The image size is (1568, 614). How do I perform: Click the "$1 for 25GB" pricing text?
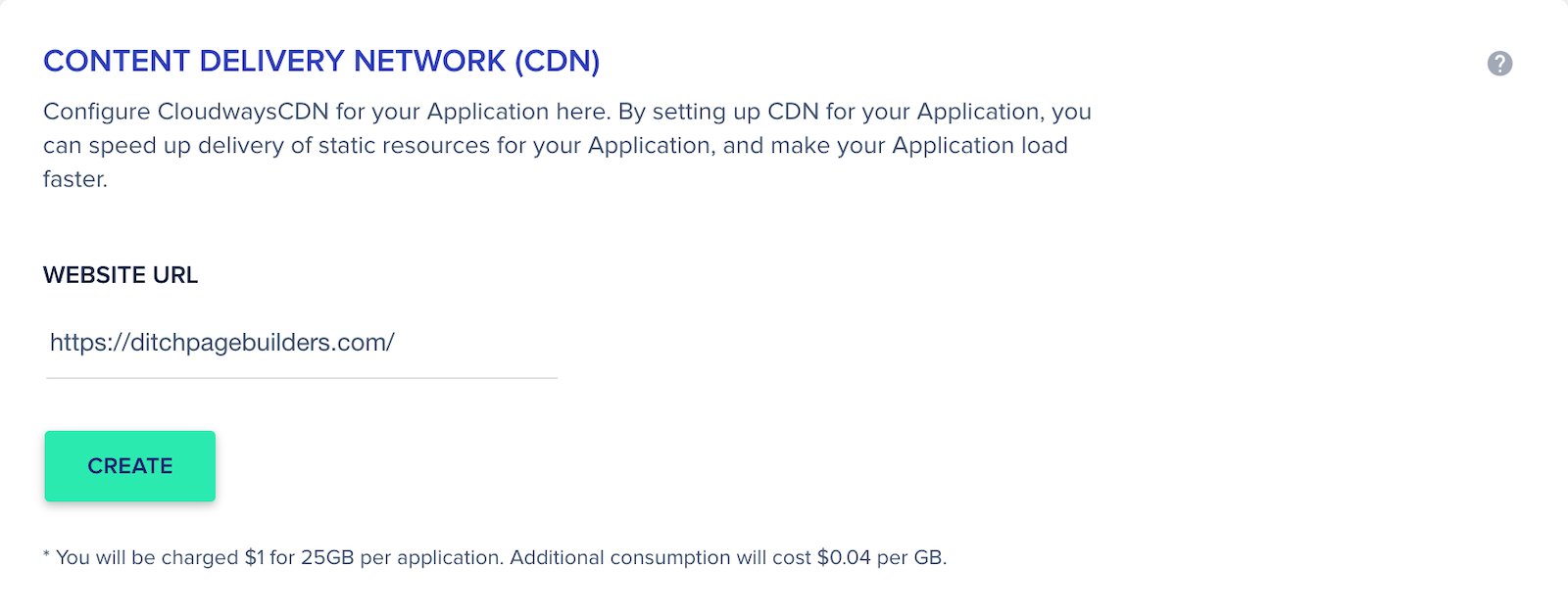click(x=299, y=557)
